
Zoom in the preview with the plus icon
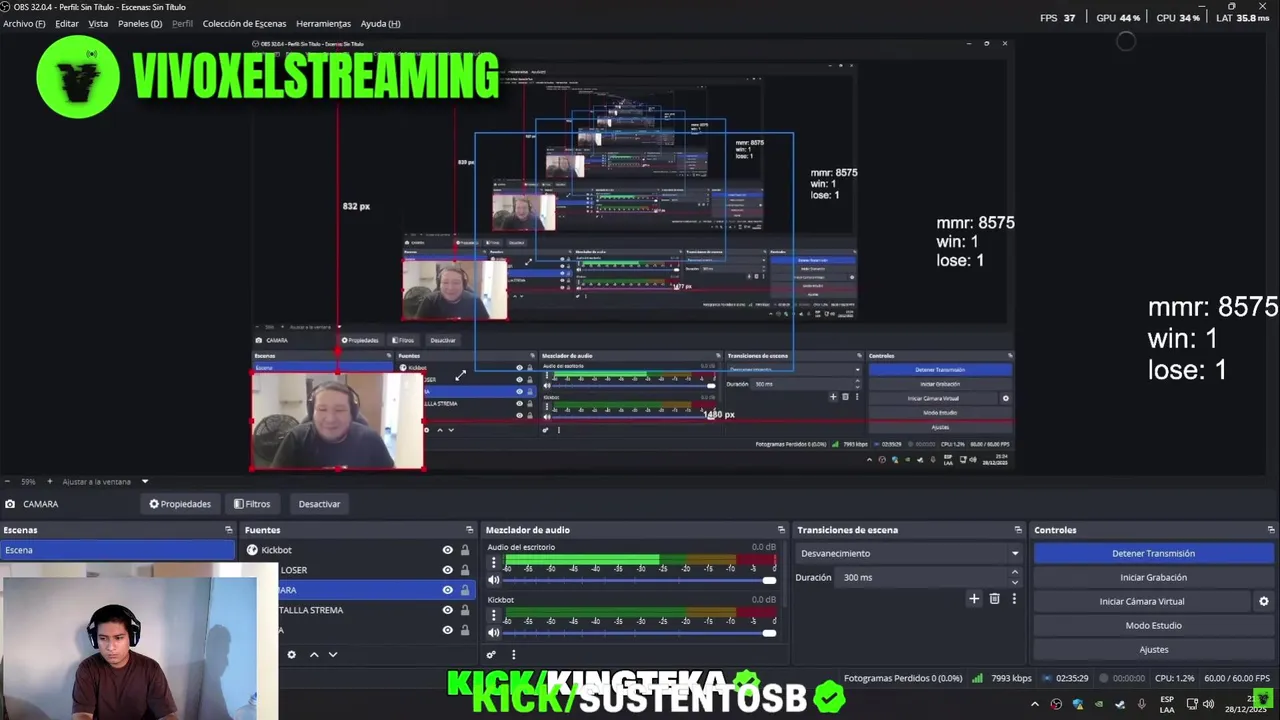(50, 481)
